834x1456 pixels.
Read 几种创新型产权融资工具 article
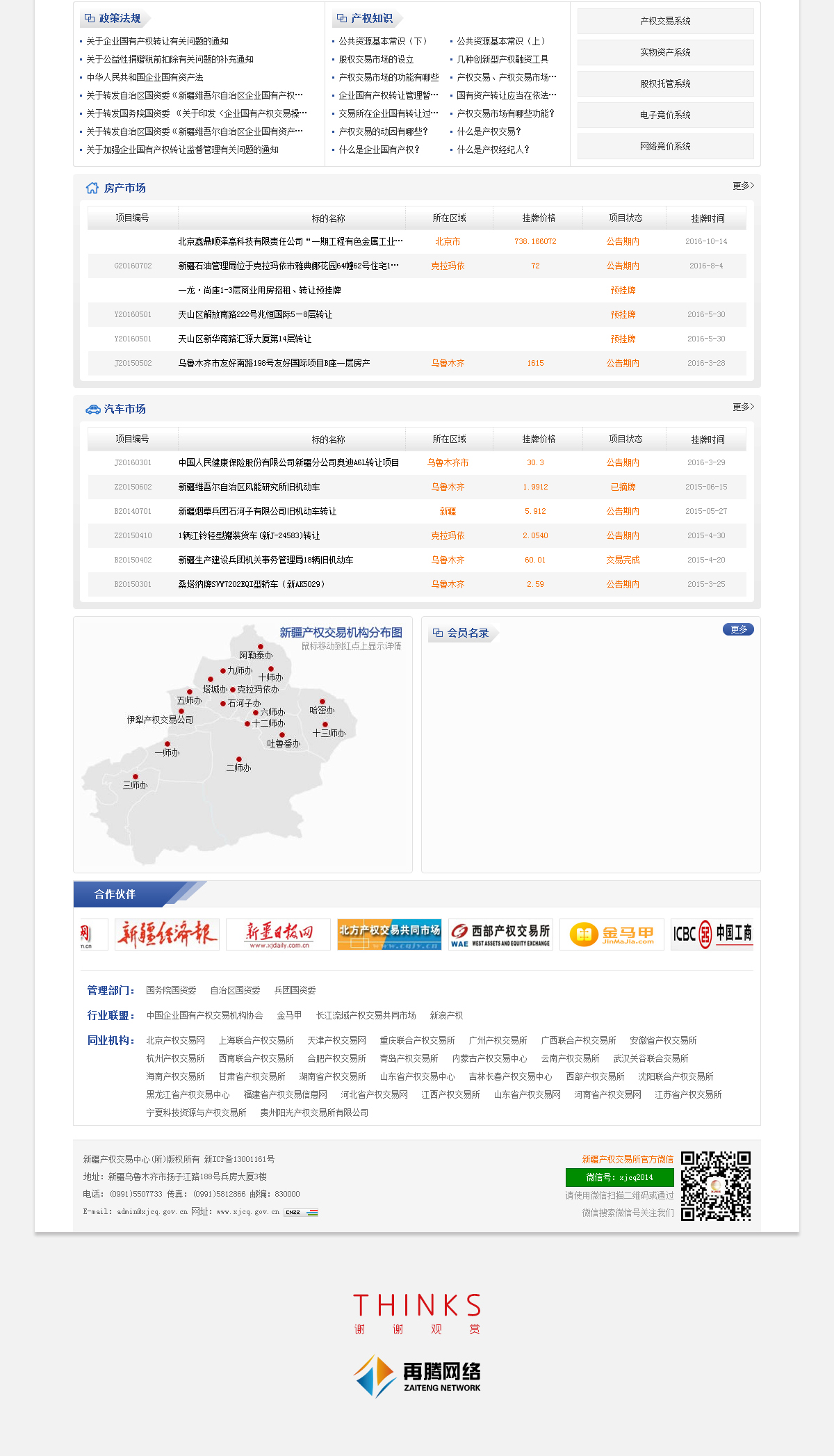[x=502, y=59]
